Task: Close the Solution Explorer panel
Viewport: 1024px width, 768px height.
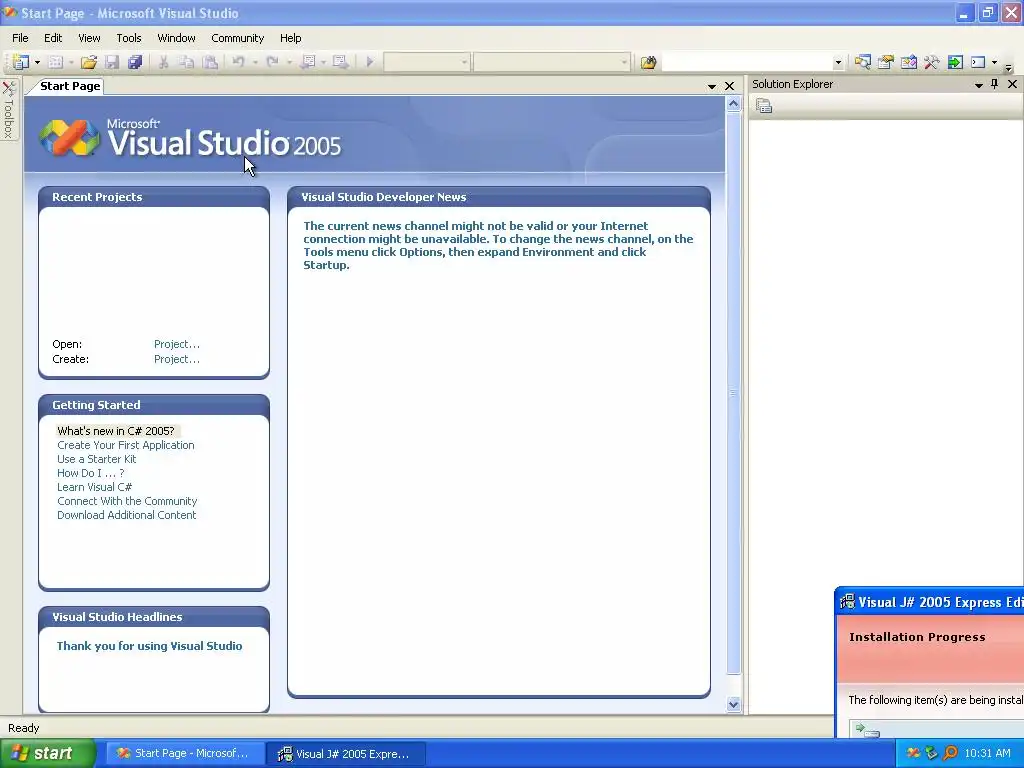Action: click(1012, 84)
